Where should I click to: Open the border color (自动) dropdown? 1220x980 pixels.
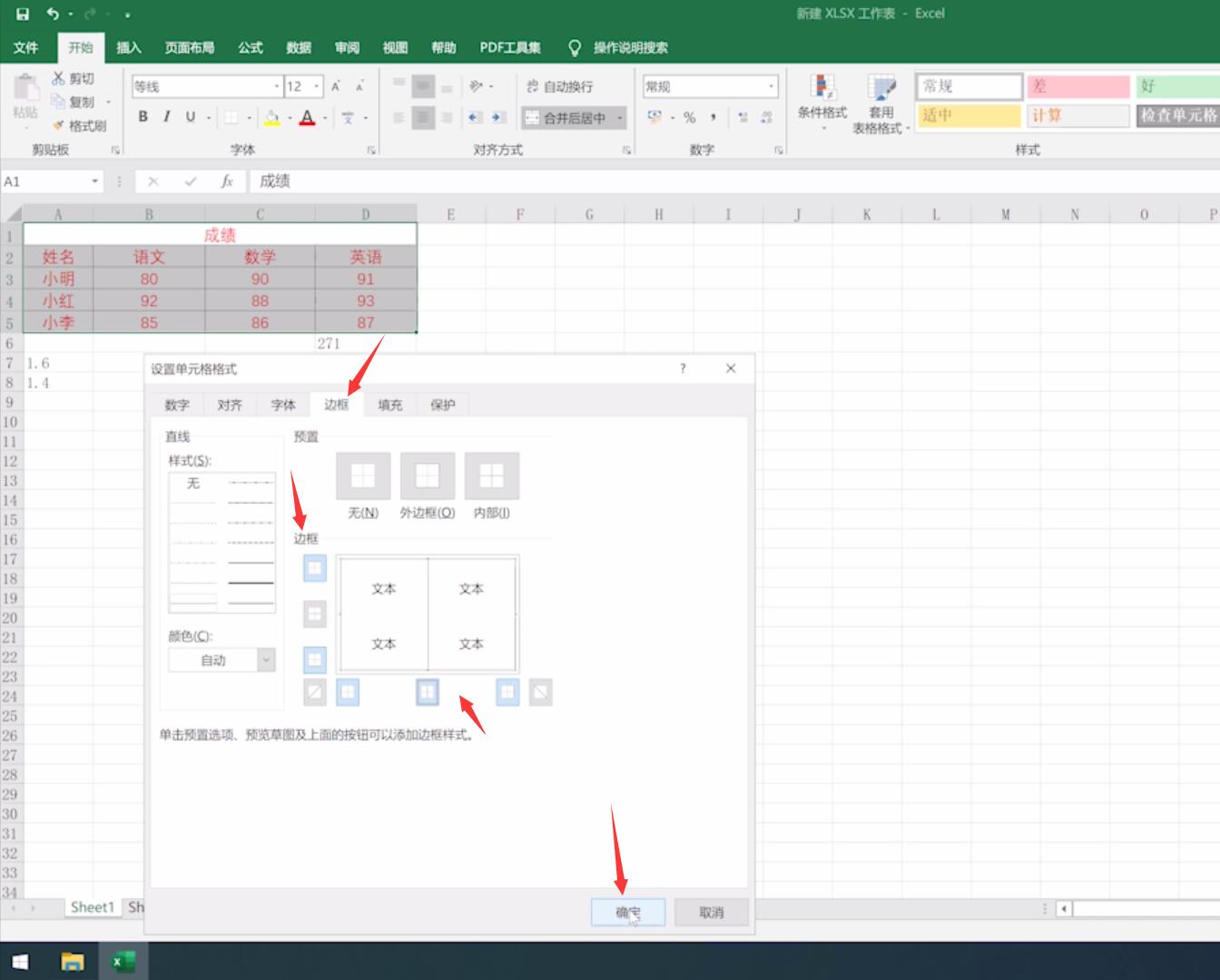(x=266, y=661)
